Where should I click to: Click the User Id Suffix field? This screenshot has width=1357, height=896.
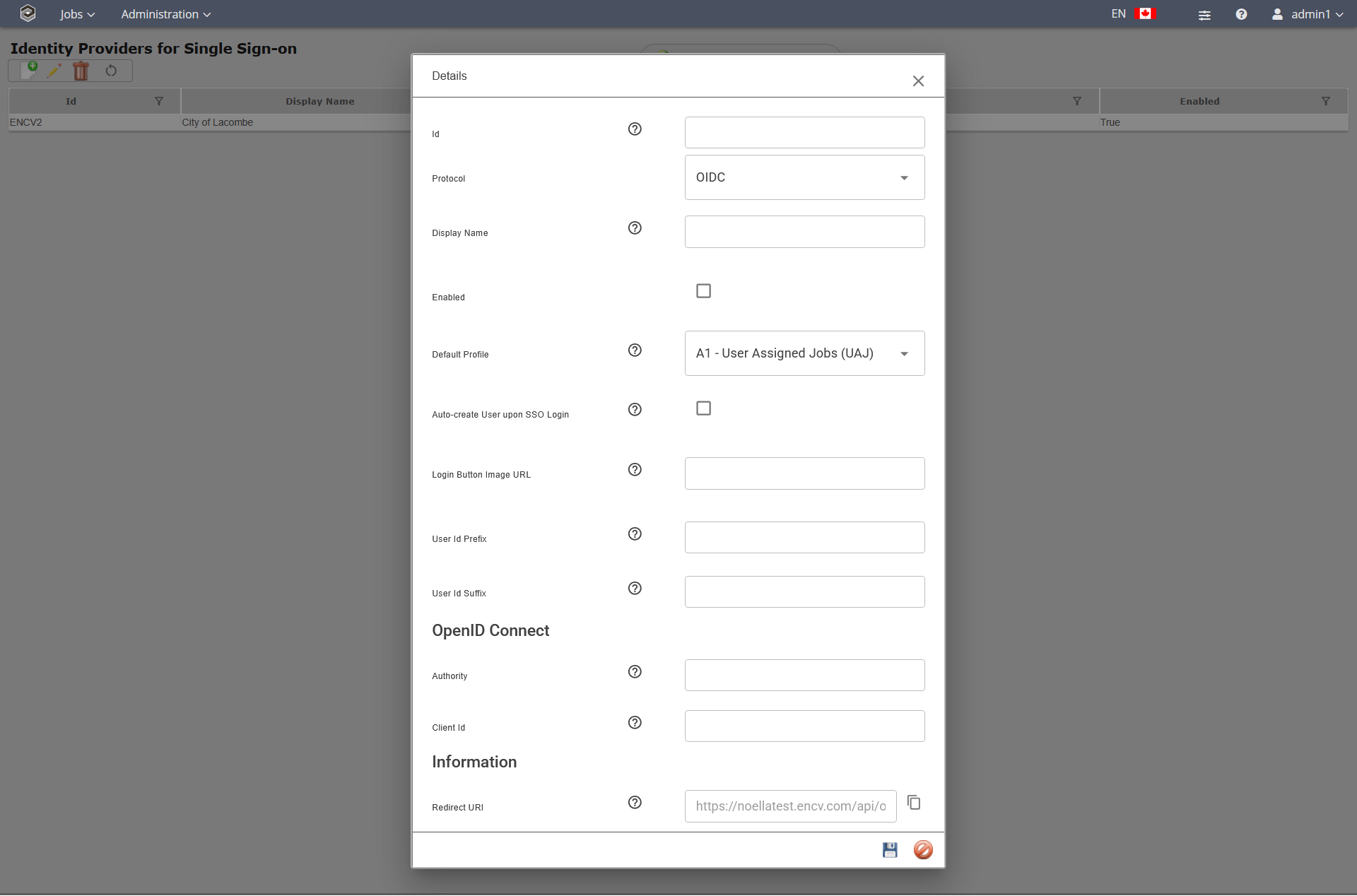[804, 591]
